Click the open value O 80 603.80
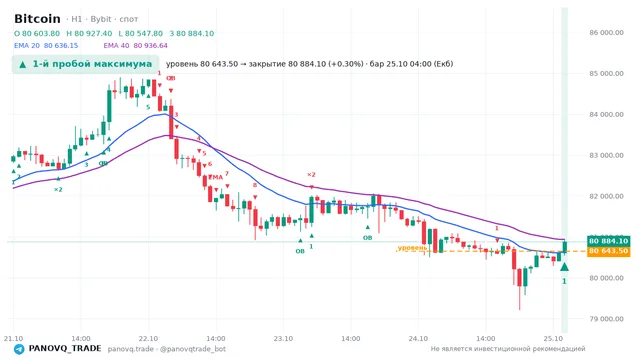This screenshot has width=640, height=360. 37,33
